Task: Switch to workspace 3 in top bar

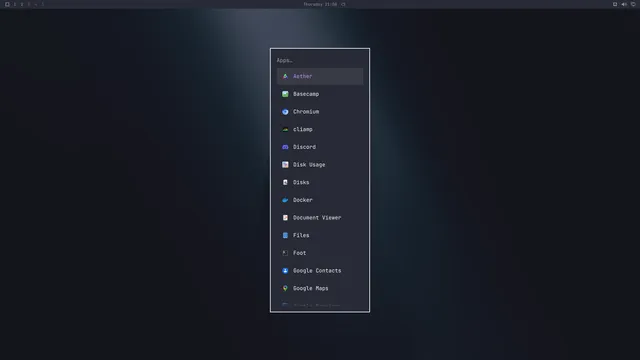Action: [29, 4]
